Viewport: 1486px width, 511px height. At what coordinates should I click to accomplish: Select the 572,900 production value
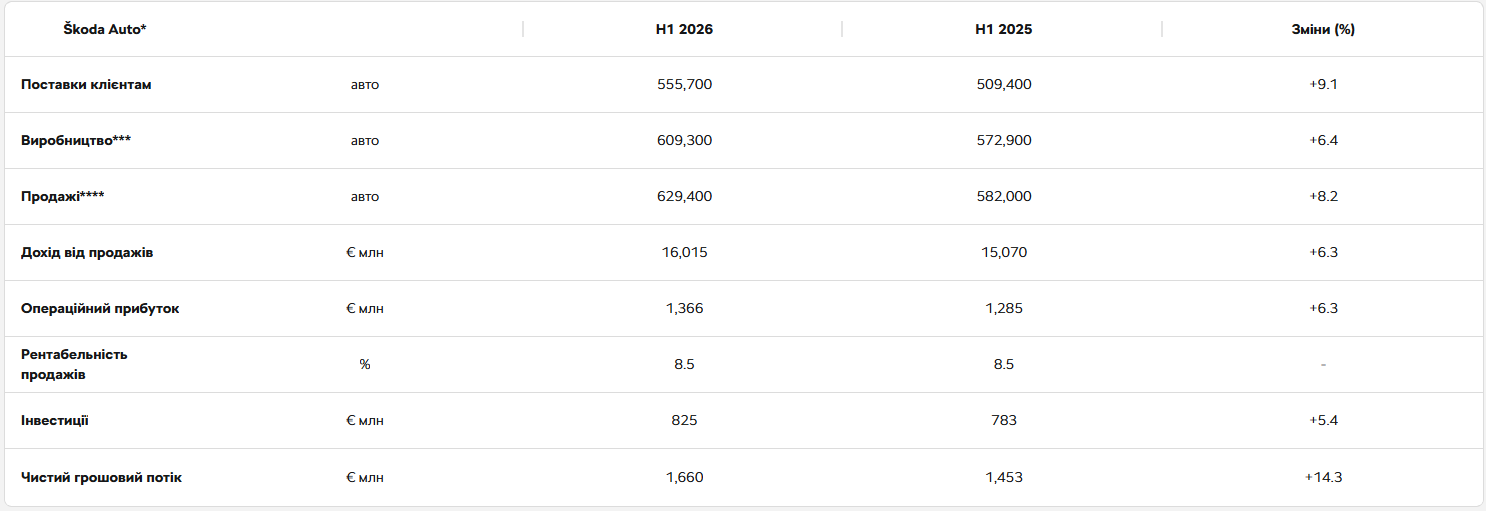tap(1004, 141)
